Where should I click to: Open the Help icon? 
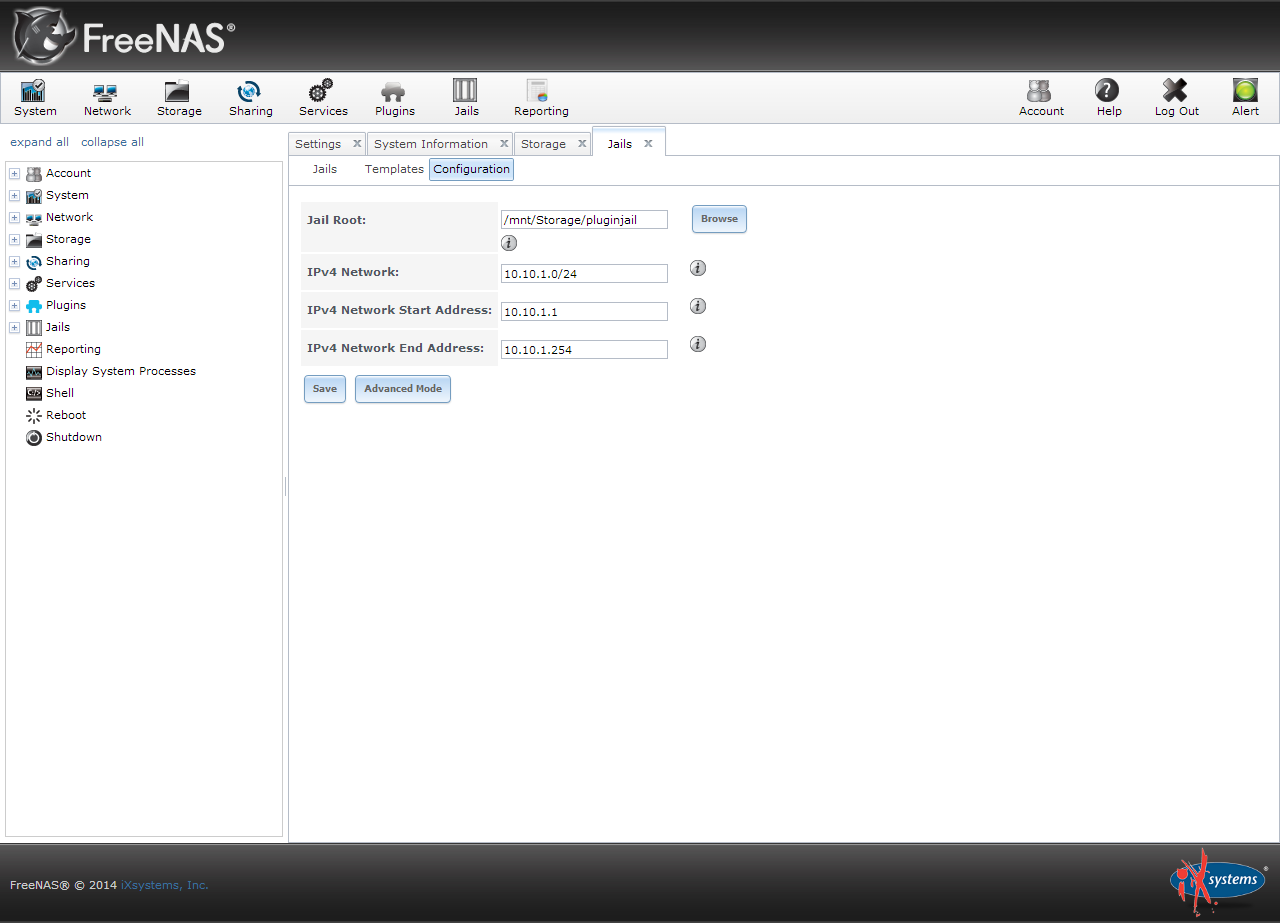tap(1108, 92)
